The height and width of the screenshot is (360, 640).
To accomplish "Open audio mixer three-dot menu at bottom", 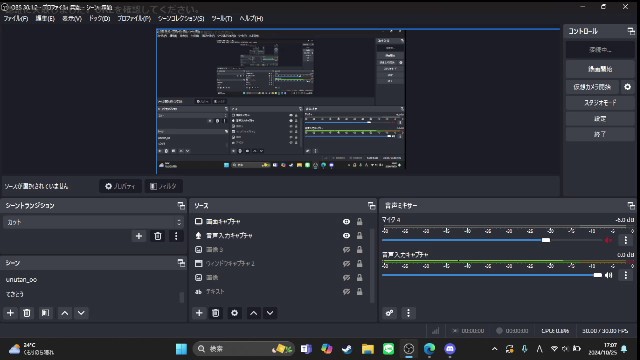I will [x=408, y=313].
